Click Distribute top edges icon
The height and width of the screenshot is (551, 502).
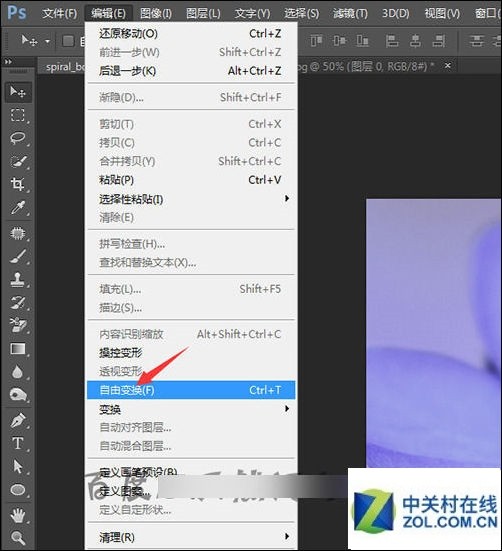(x=477, y=41)
